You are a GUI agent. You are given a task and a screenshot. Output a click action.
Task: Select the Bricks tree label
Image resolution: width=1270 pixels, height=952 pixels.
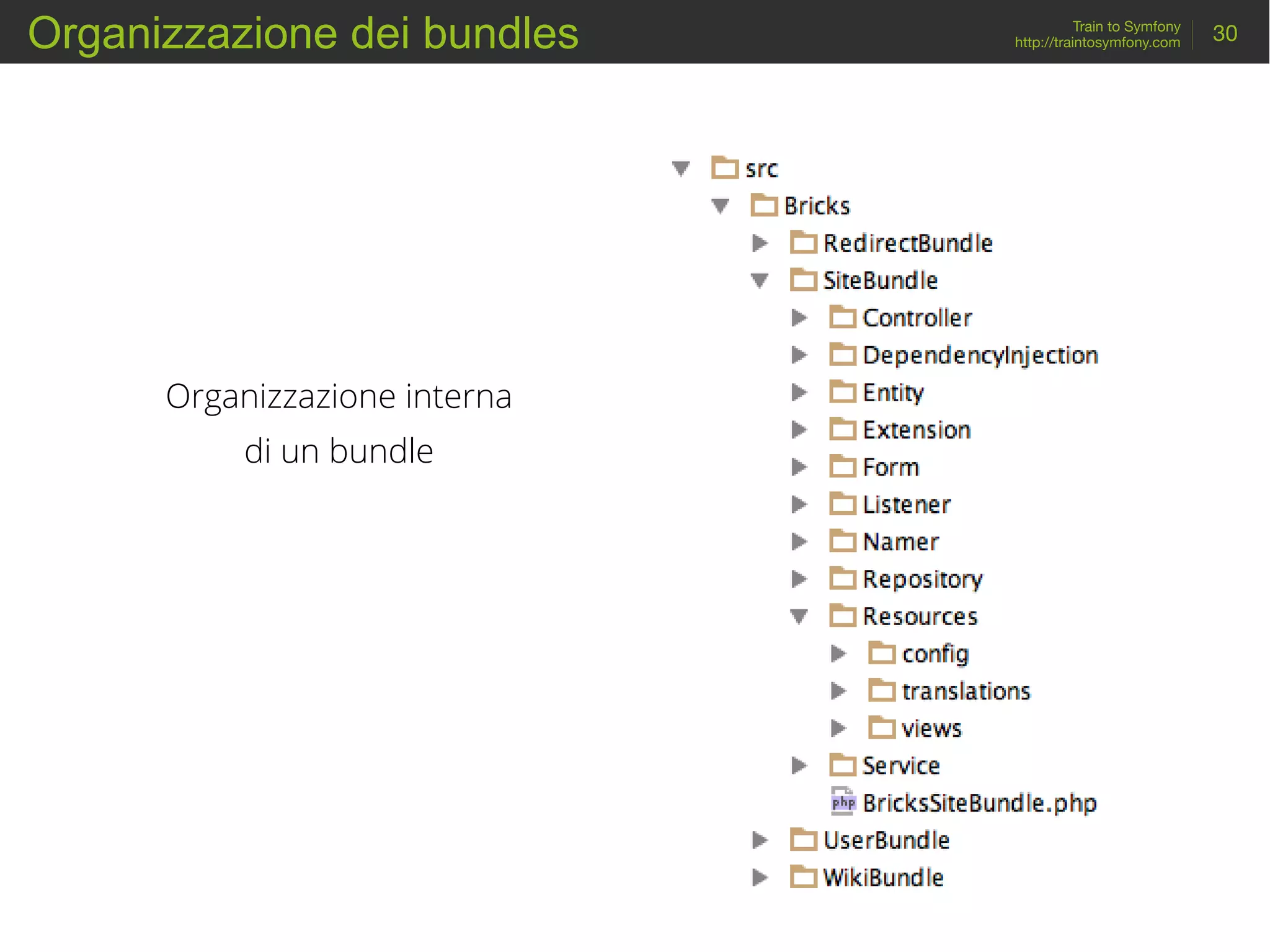coord(817,206)
